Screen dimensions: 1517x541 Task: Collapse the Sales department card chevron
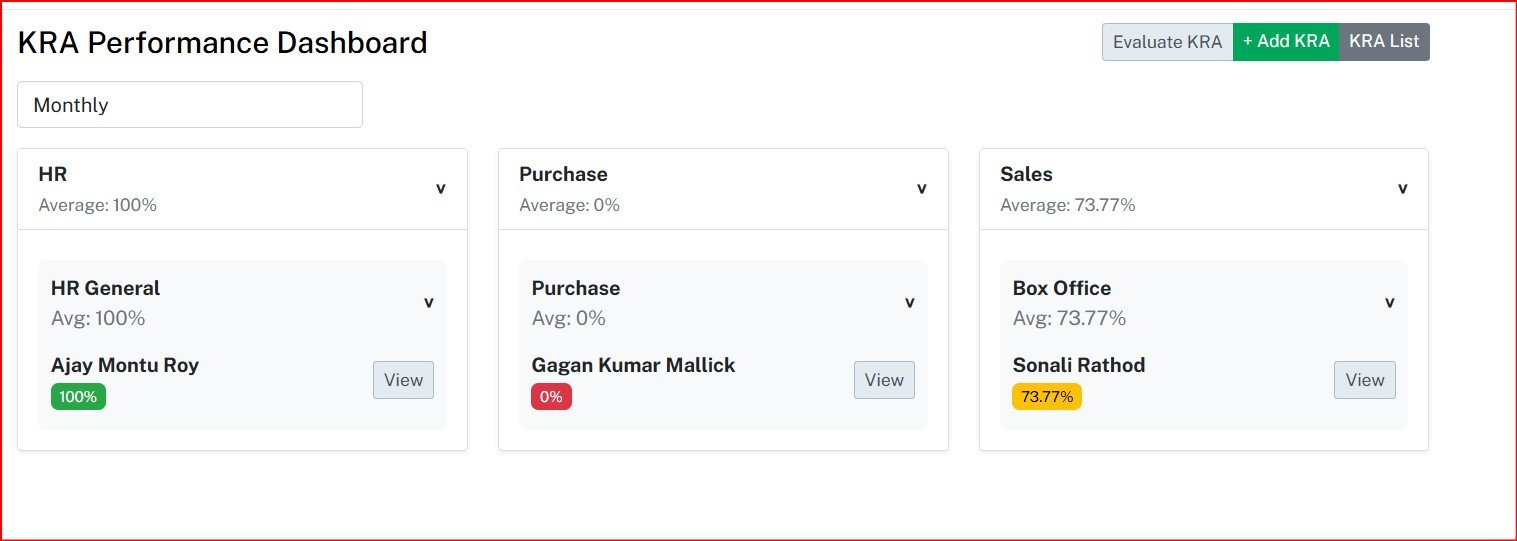click(x=1402, y=189)
